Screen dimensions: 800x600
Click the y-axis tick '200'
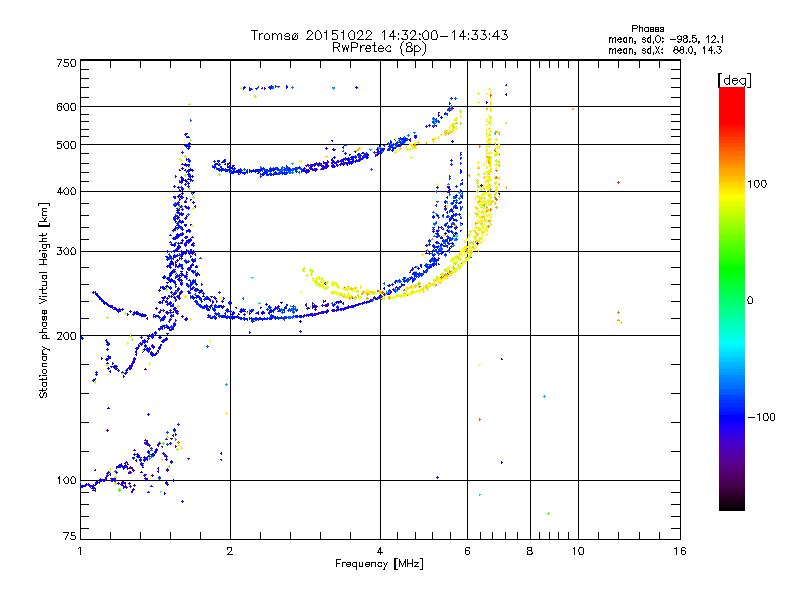point(66,336)
